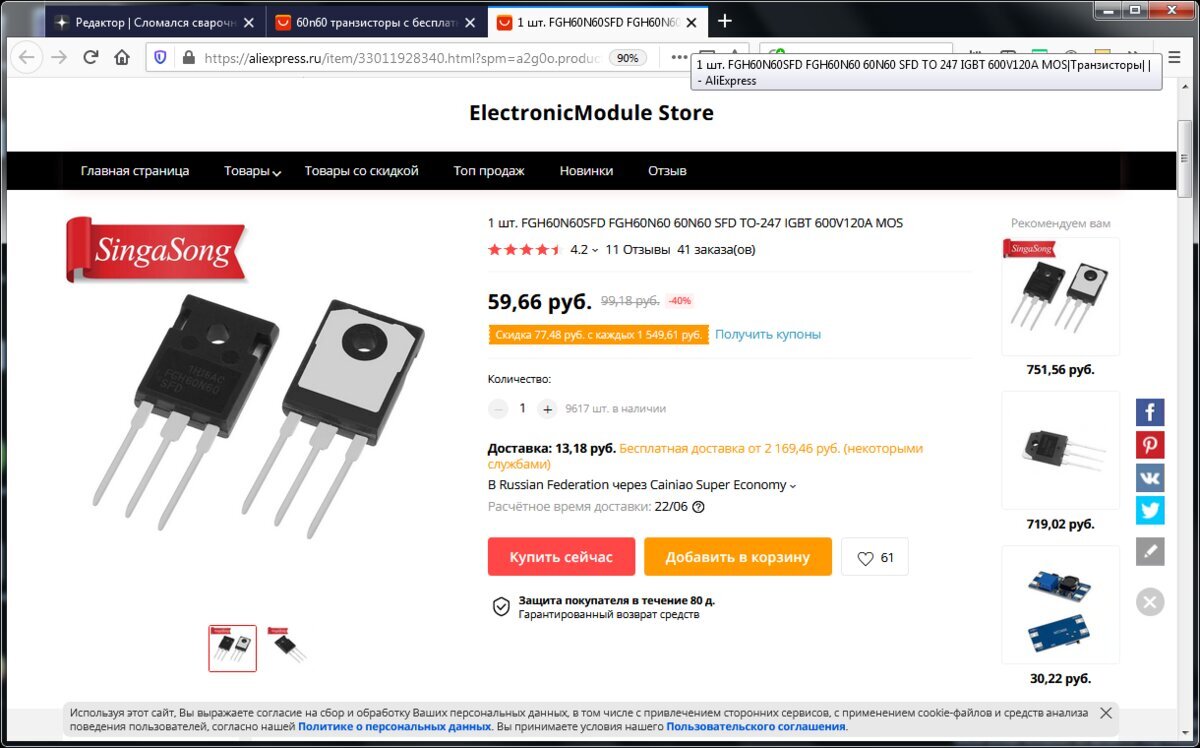Open the pencil edit icon in sidebar
This screenshot has width=1200, height=748.
1150,551
